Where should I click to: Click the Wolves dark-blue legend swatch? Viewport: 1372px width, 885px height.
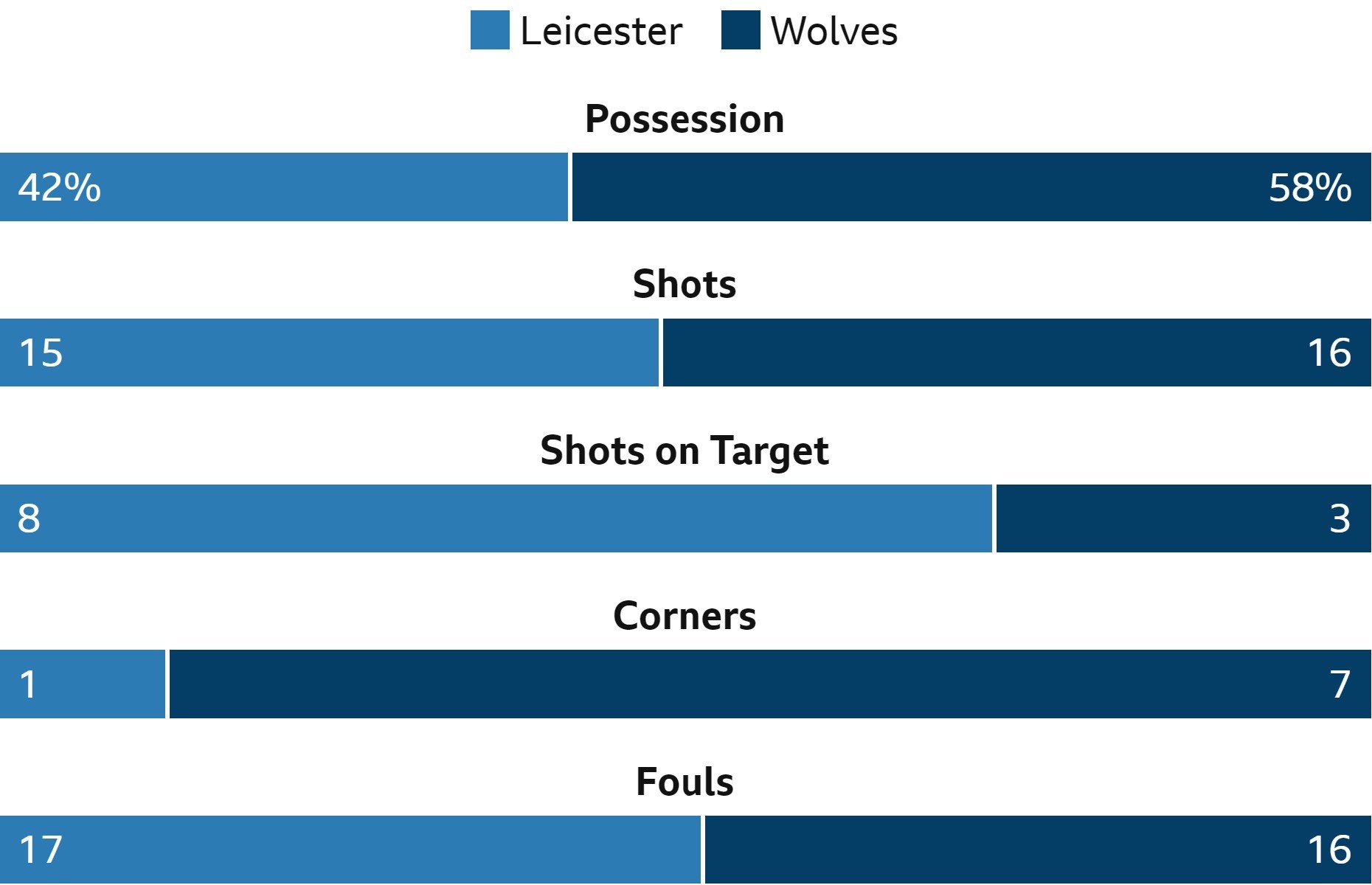(x=741, y=30)
